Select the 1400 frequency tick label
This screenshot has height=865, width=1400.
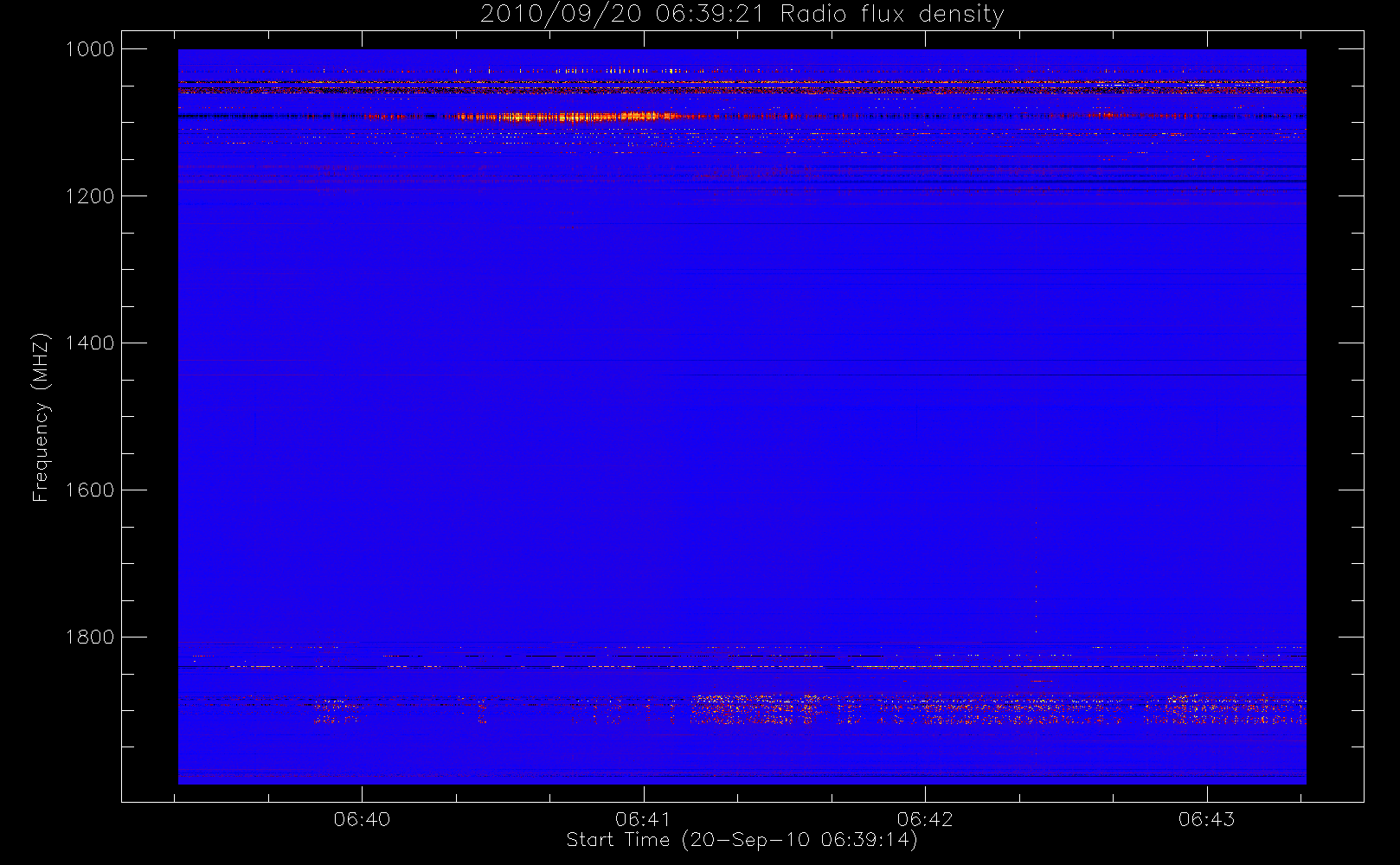(90, 343)
